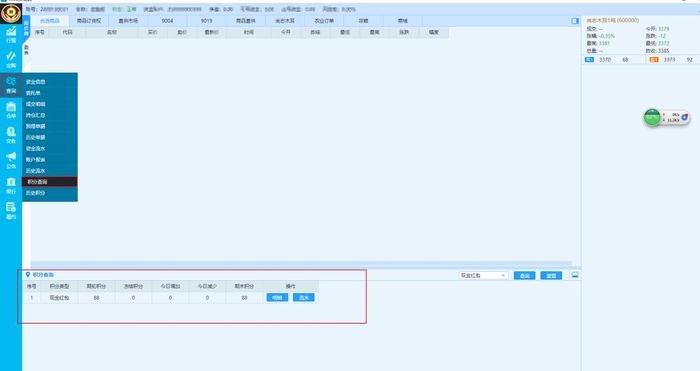Screen dimensions: 700x371
Task: Toggle the side panel icon right of tabs
Action: tap(575, 21)
